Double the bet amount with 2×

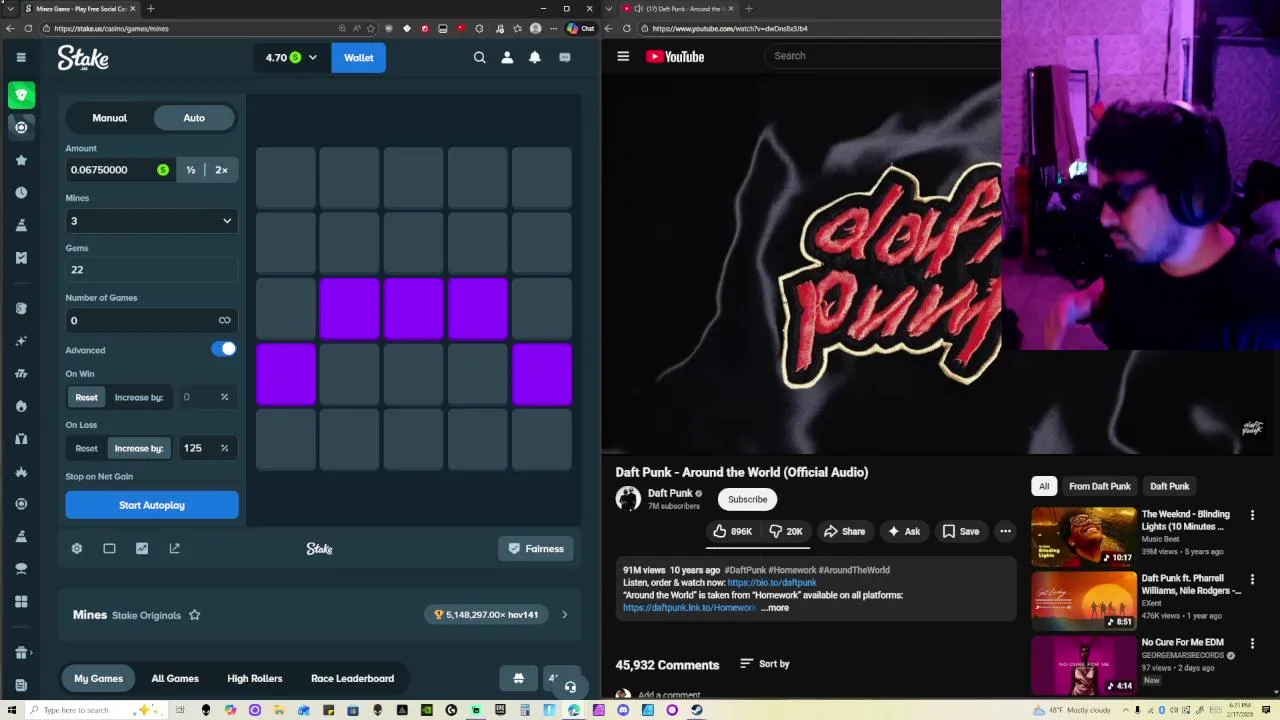(222, 170)
